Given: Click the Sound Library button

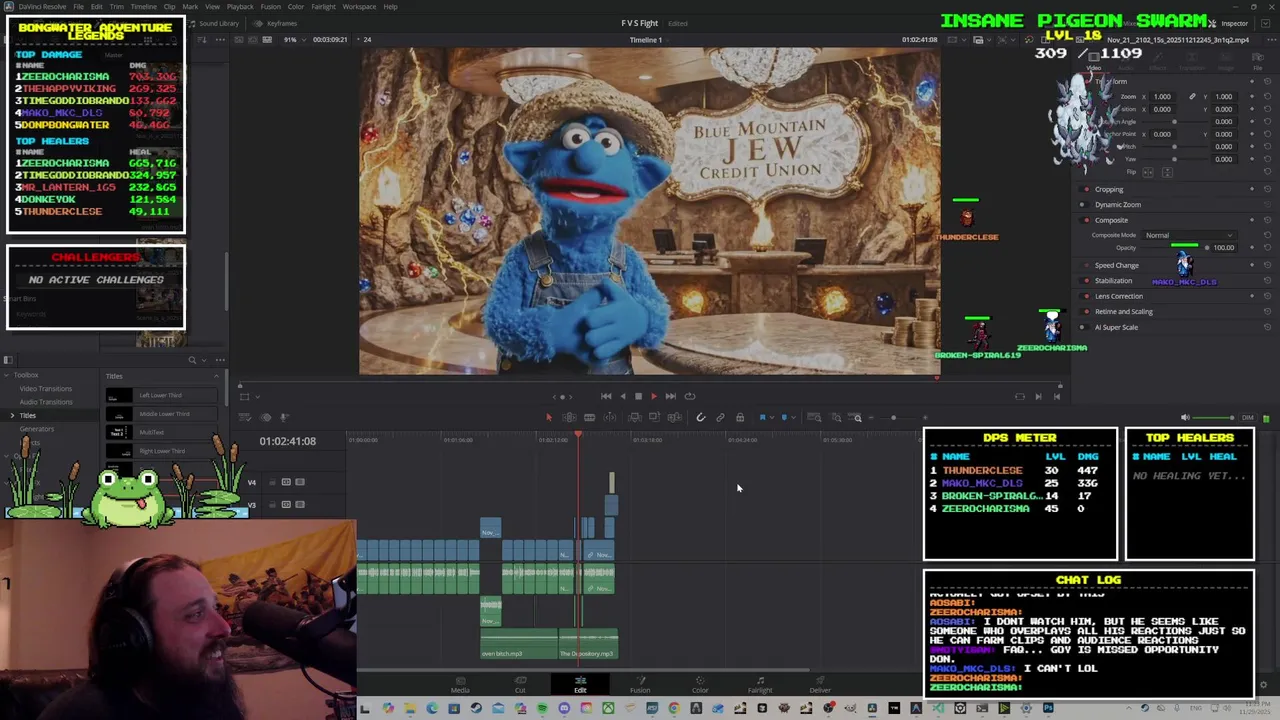Looking at the screenshot, I should pyautogui.click(x=212, y=23).
